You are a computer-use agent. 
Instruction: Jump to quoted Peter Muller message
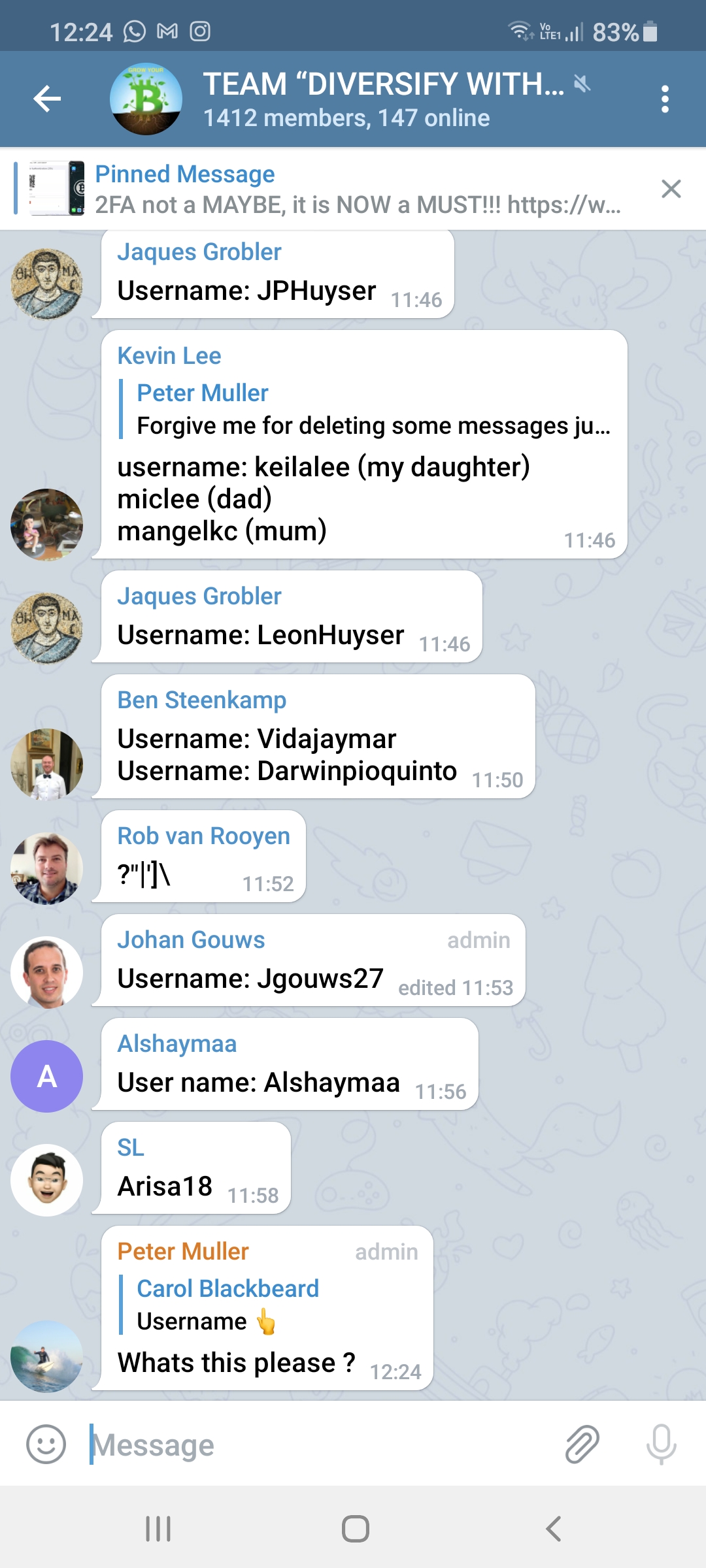pos(366,409)
